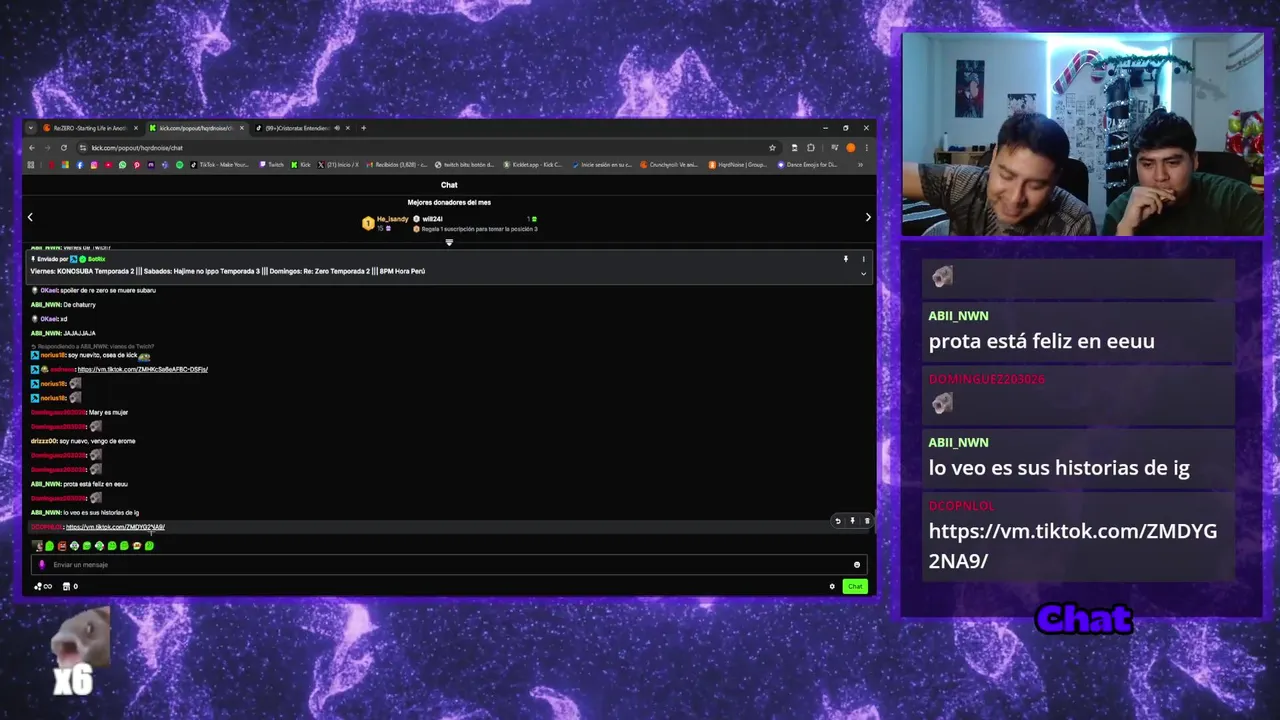Open pinned message three-dot options
This screenshot has height=720, width=1280.
(864, 259)
